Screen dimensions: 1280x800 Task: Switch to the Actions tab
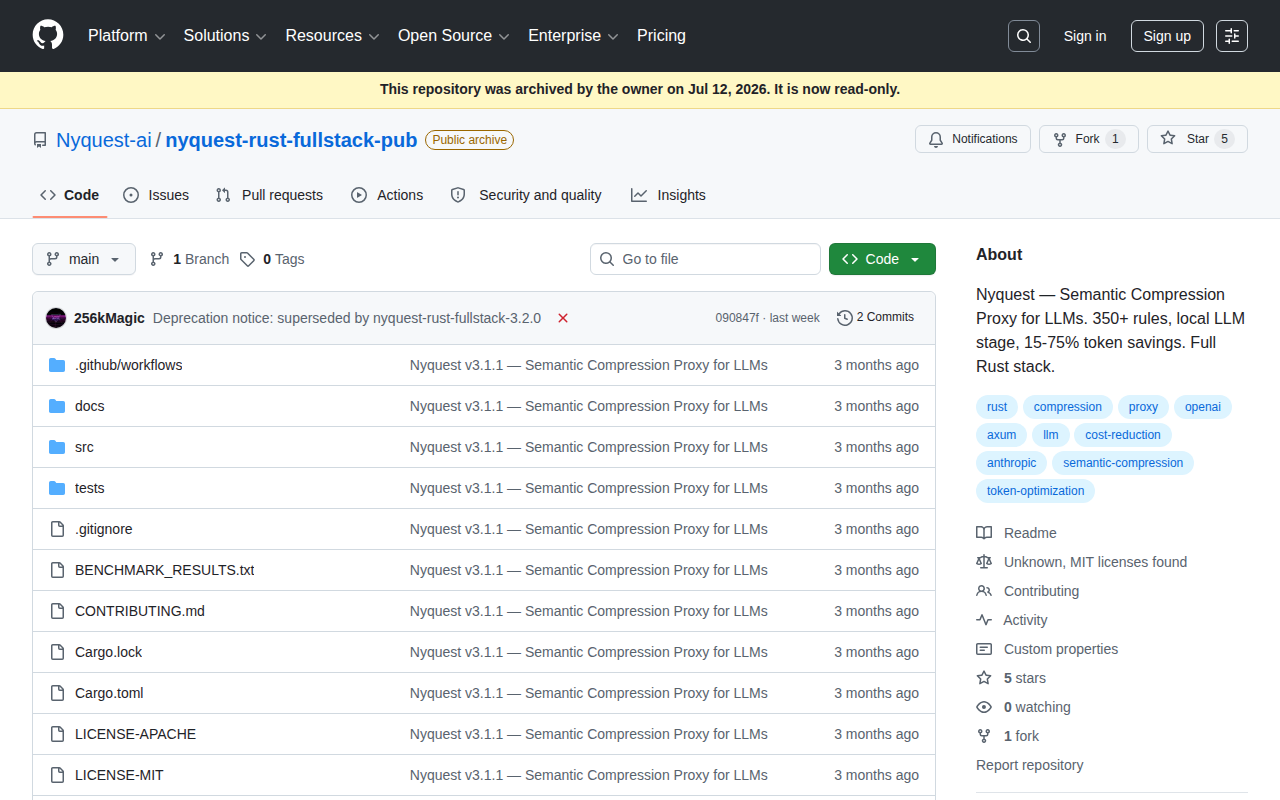(387, 195)
